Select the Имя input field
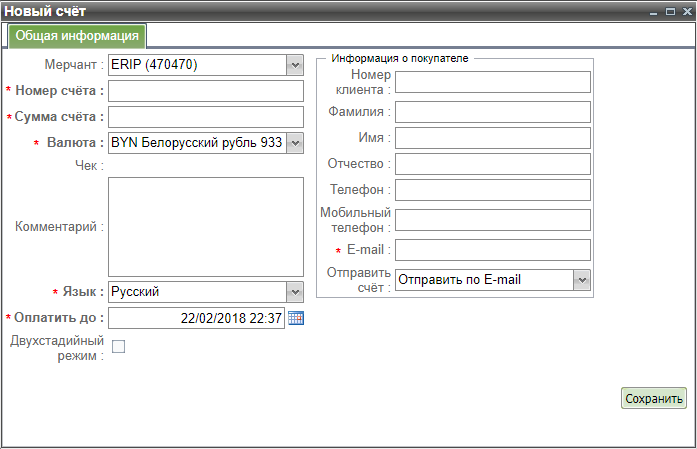Screen dimensions: 697x449 pyautogui.click(x=493, y=137)
